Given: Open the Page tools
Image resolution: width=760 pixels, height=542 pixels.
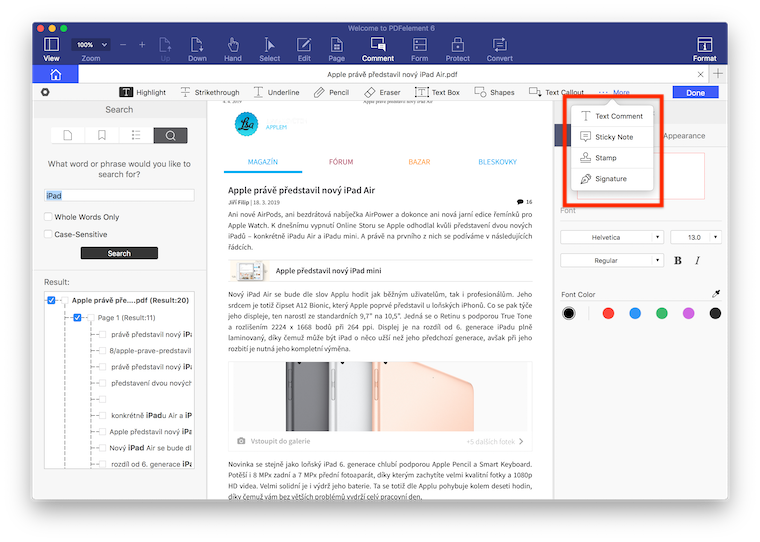Looking at the screenshot, I should [x=336, y=49].
